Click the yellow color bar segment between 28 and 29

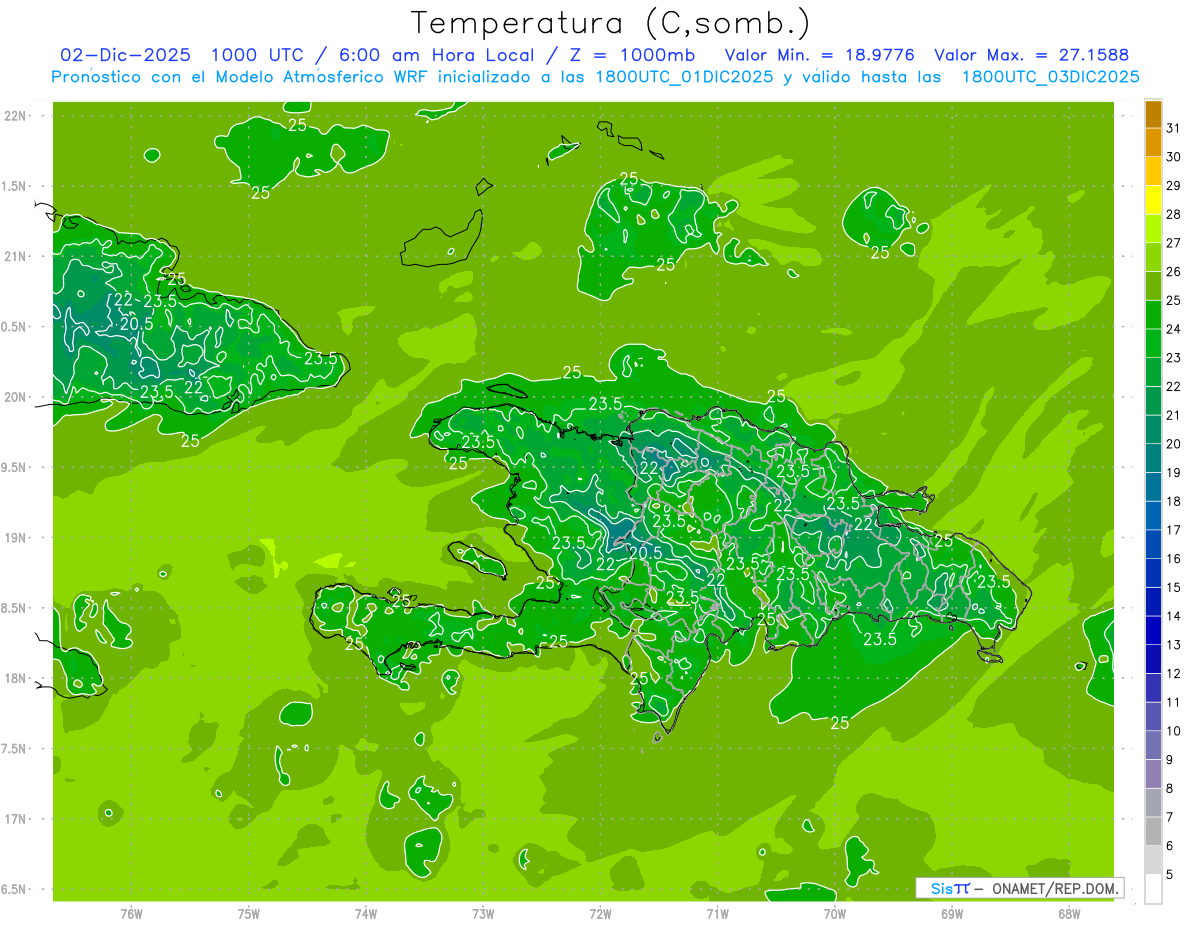pos(1153,200)
